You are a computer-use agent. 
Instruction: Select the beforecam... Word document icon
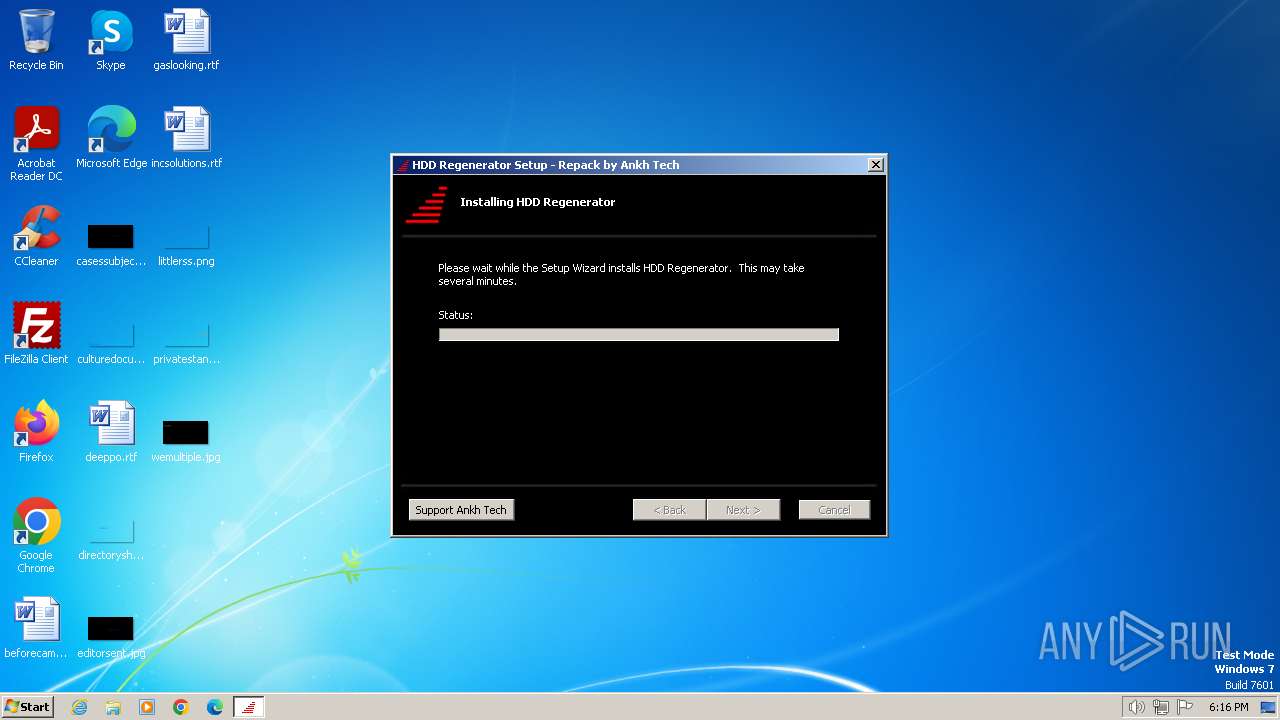[x=36, y=628]
